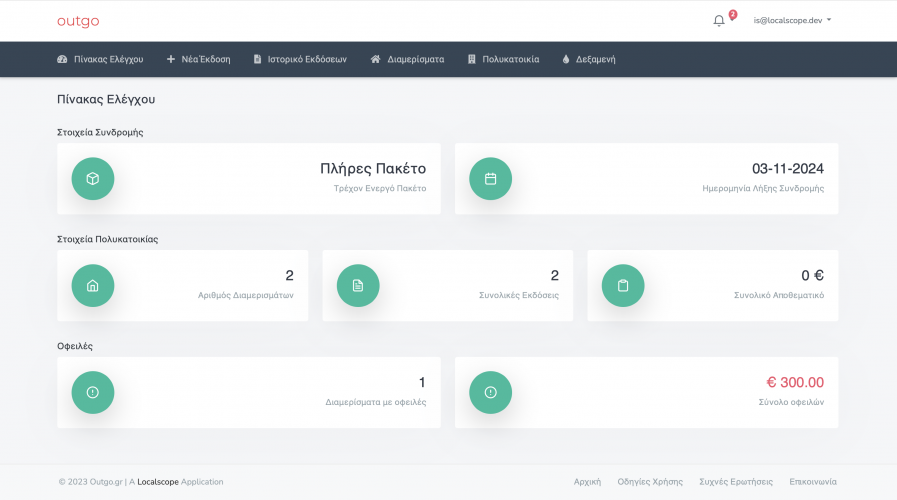Click the Οφειλές section heading
This screenshot has height=500, width=897.
pyautogui.click(x=75, y=346)
